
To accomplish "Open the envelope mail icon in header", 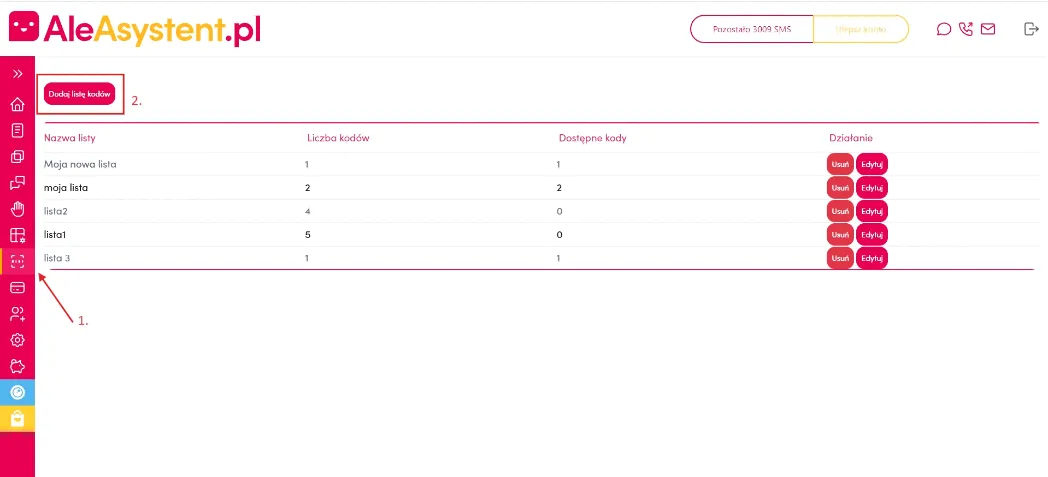I will coord(988,29).
